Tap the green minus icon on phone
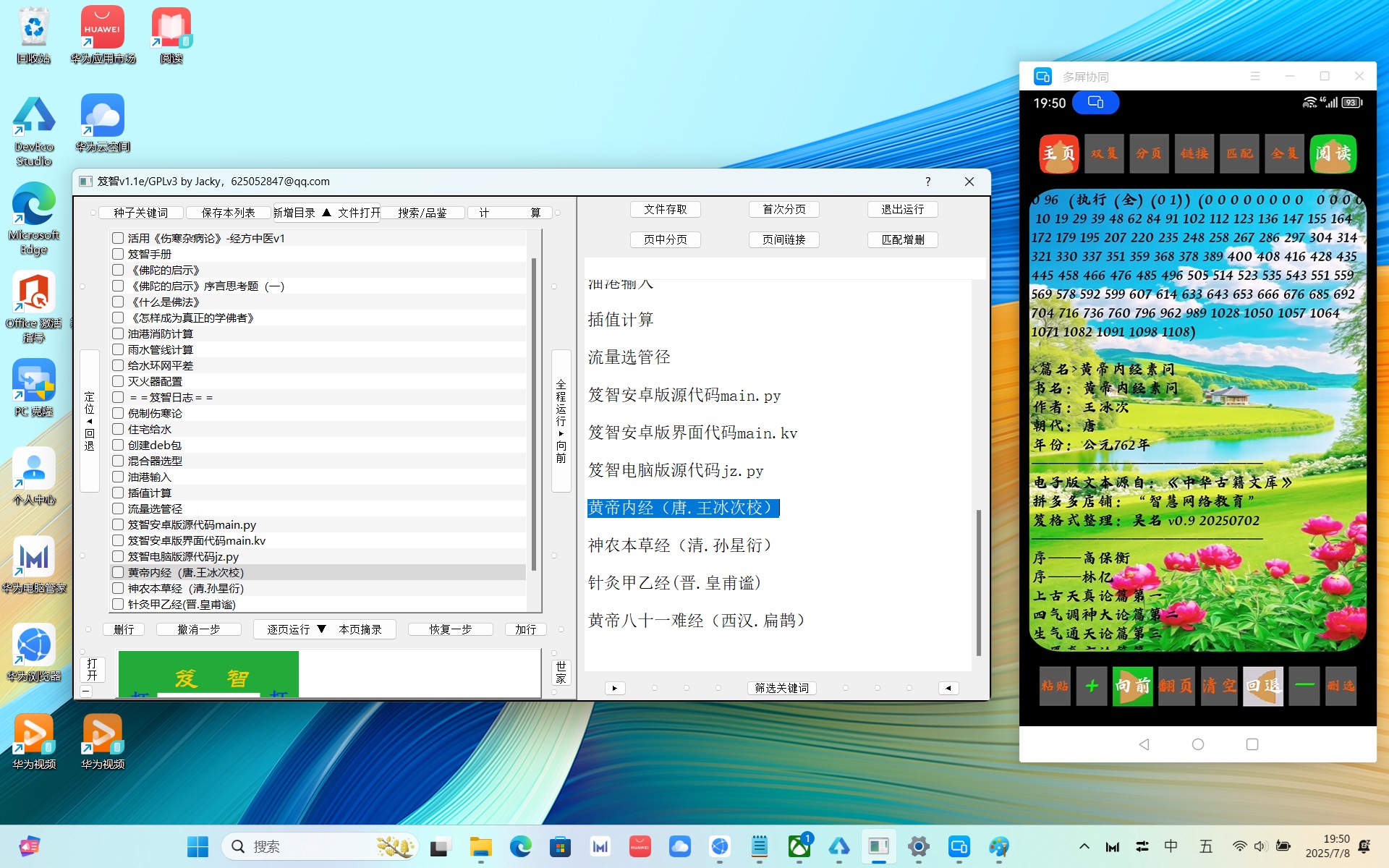This screenshot has width=1389, height=868. tap(1304, 686)
